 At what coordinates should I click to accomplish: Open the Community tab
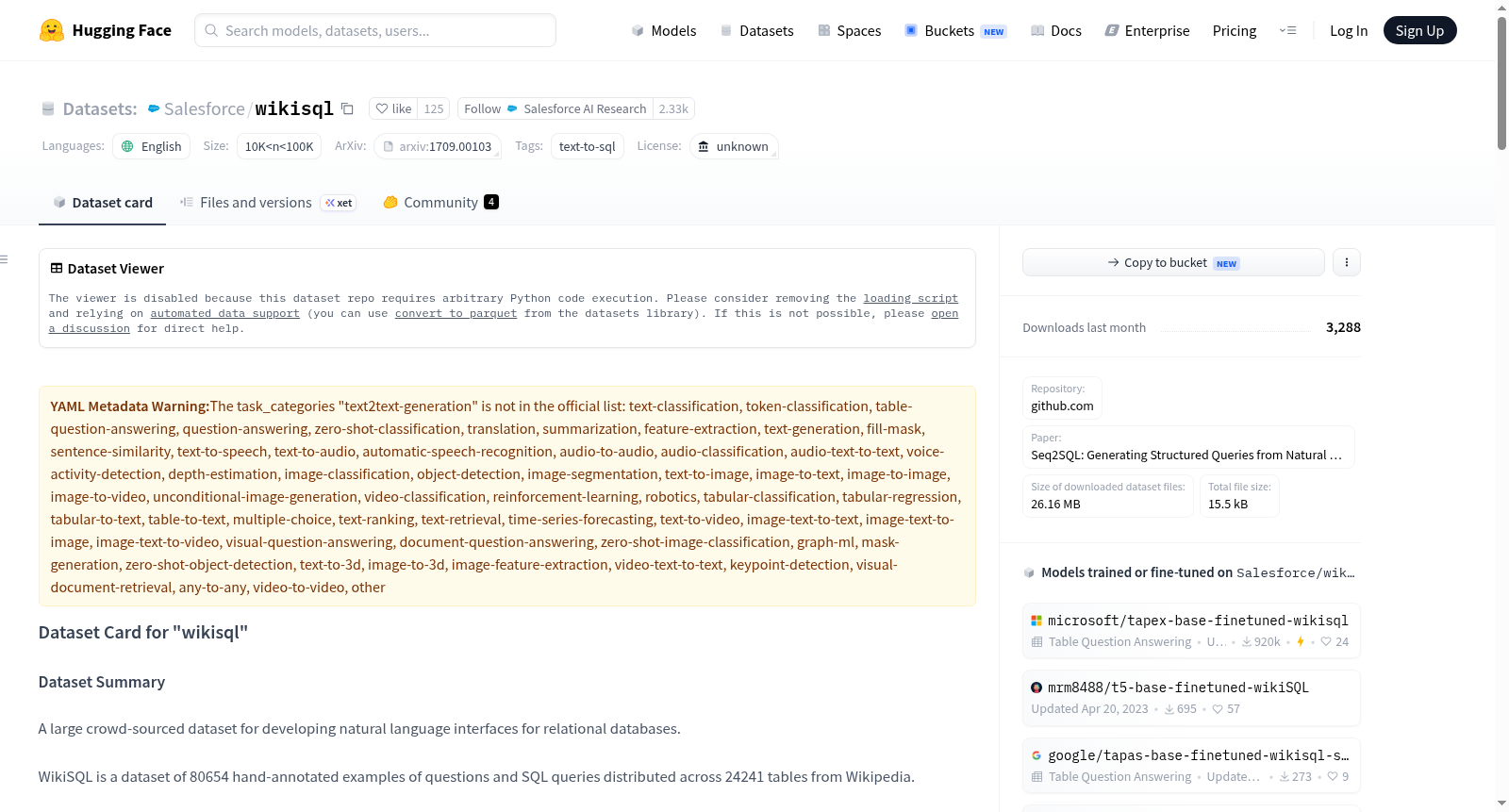[x=440, y=202]
